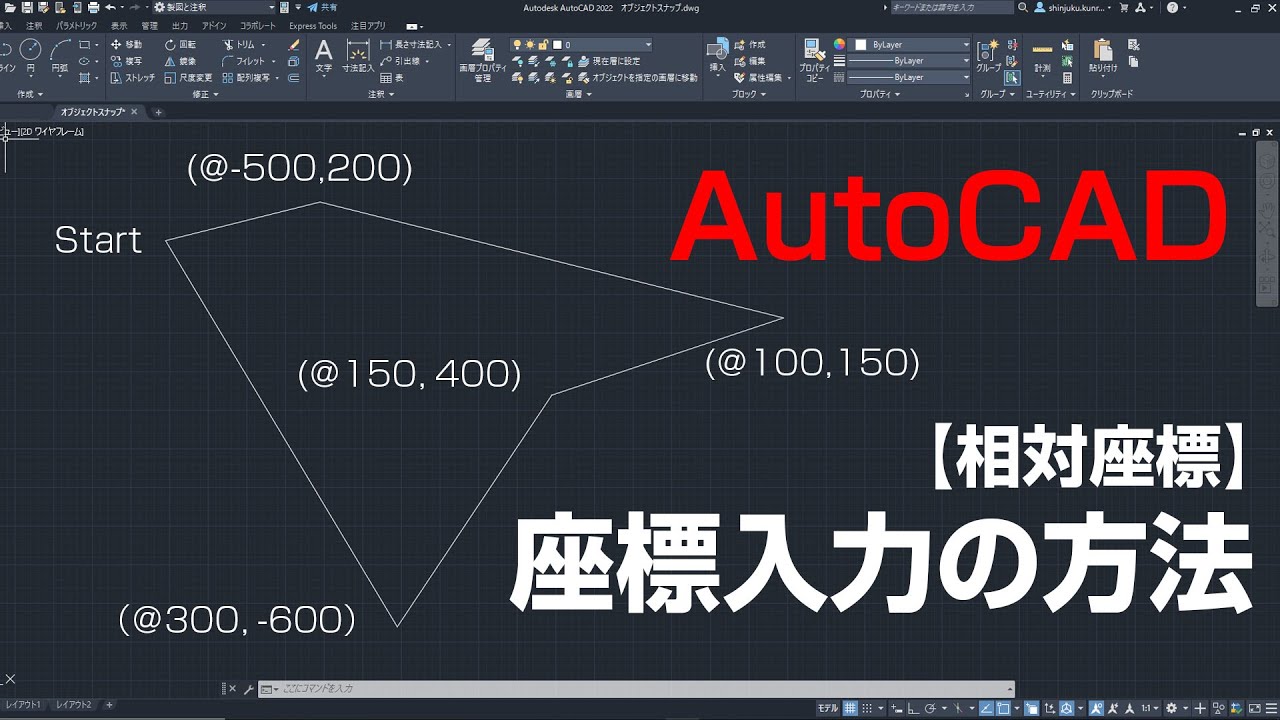1280x720 pixels.
Task: Toggle annotation visibility icon in status bar
Action: pos(1097,707)
